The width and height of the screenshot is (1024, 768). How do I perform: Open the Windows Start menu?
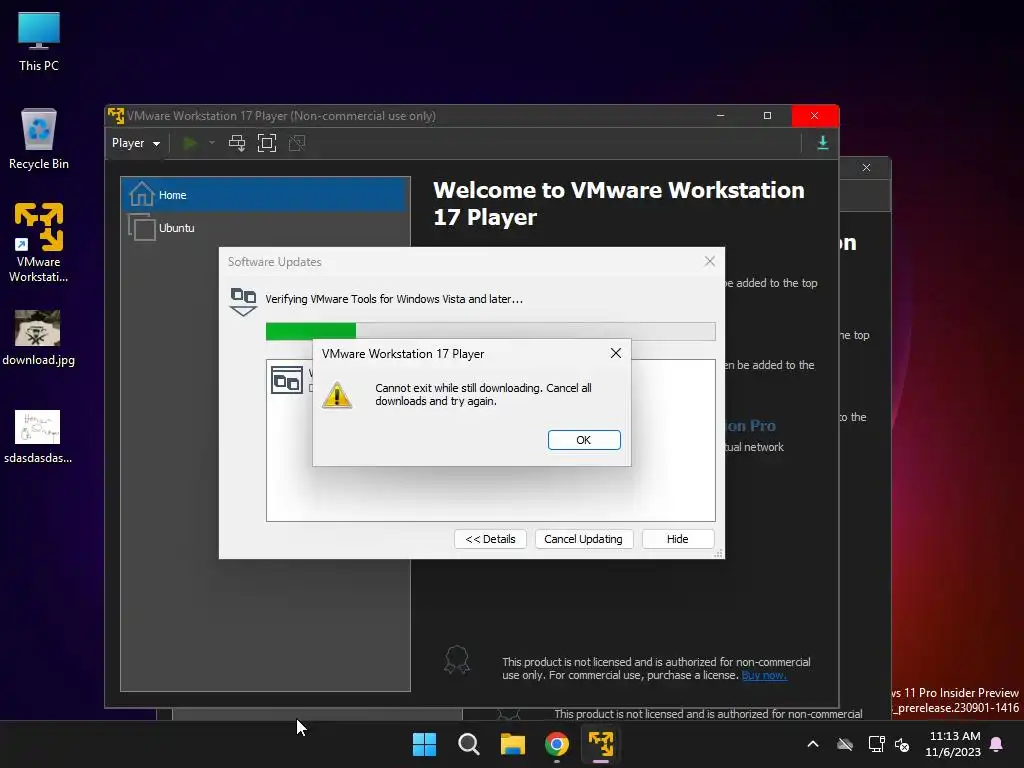point(424,744)
